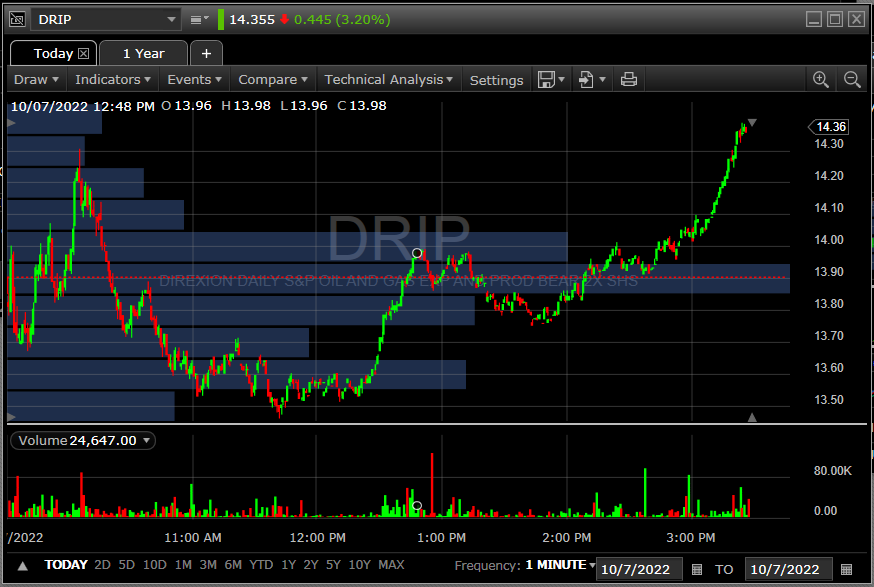Select the TODAY time range

tap(66, 565)
